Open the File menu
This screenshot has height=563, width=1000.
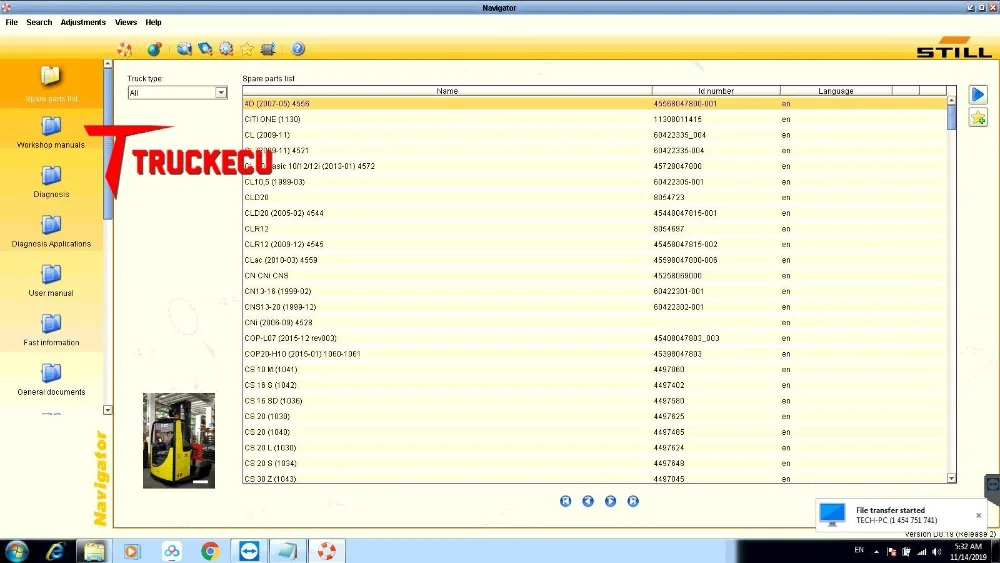point(11,22)
